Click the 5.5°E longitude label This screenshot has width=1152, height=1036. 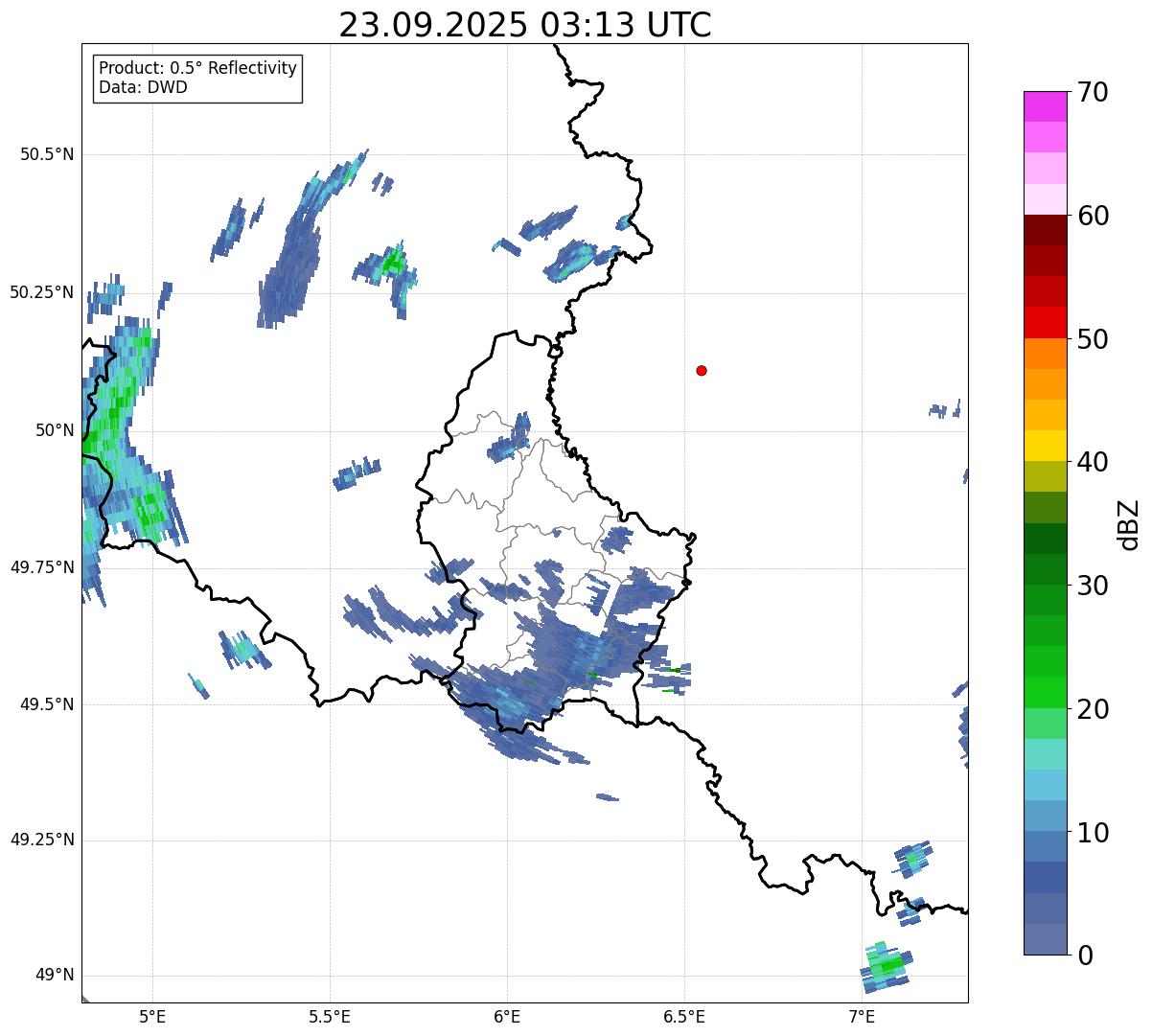coord(330,1017)
